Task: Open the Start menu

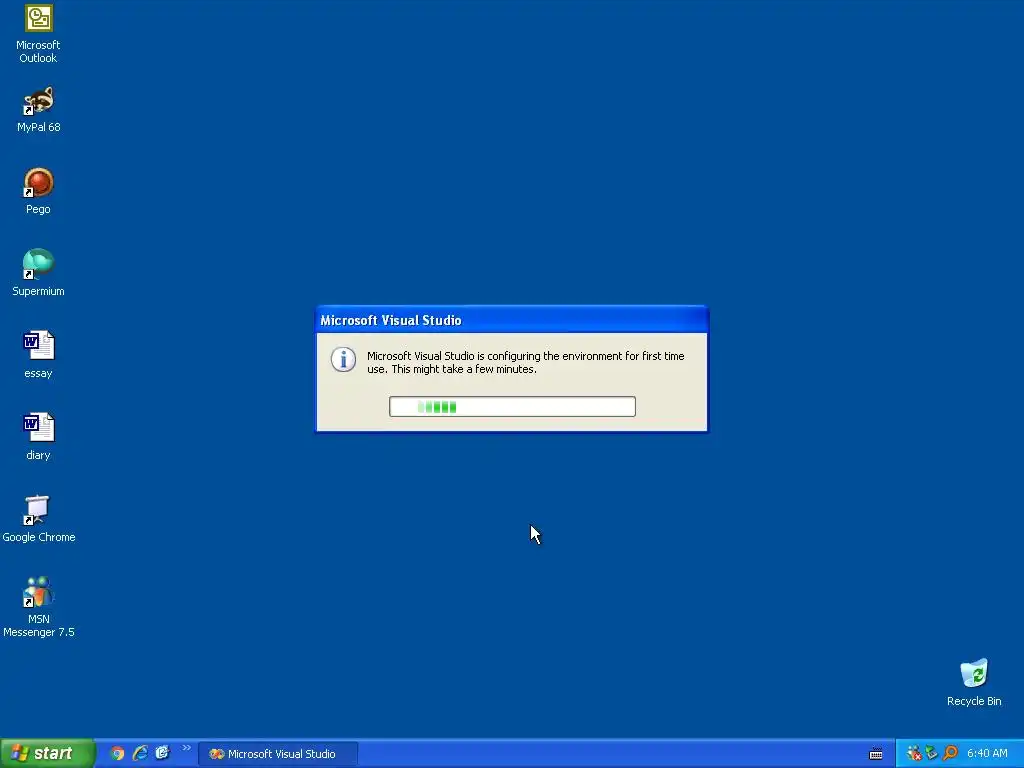Action: click(x=47, y=753)
